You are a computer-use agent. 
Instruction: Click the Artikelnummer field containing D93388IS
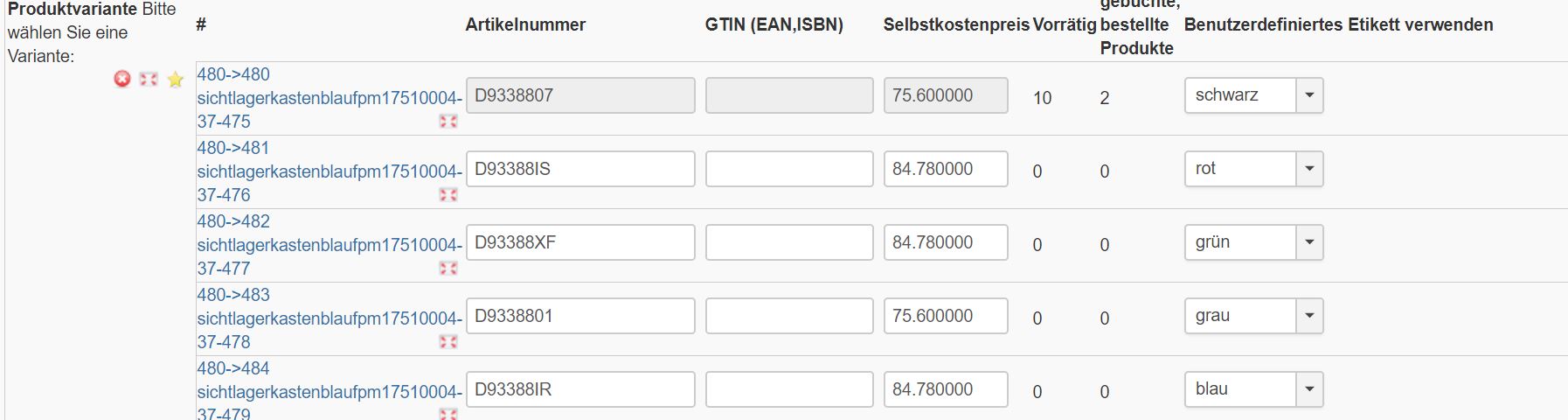point(580,169)
